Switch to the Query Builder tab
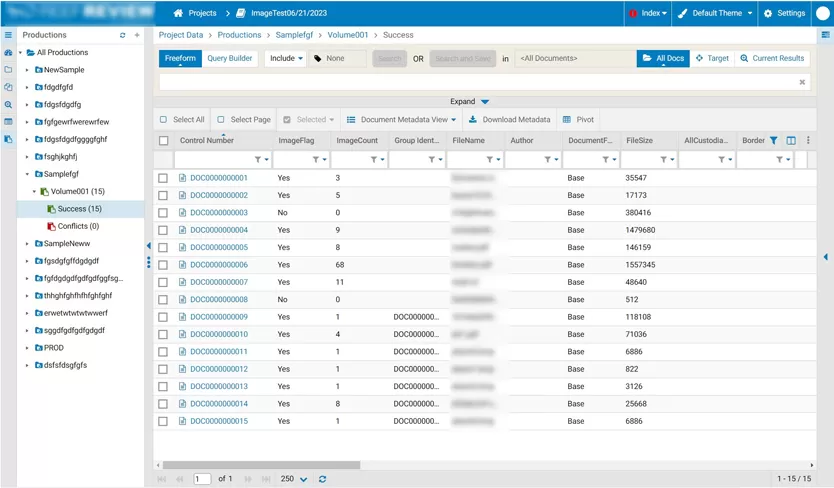Screen dimensions: 834x488 (x=229, y=59)
